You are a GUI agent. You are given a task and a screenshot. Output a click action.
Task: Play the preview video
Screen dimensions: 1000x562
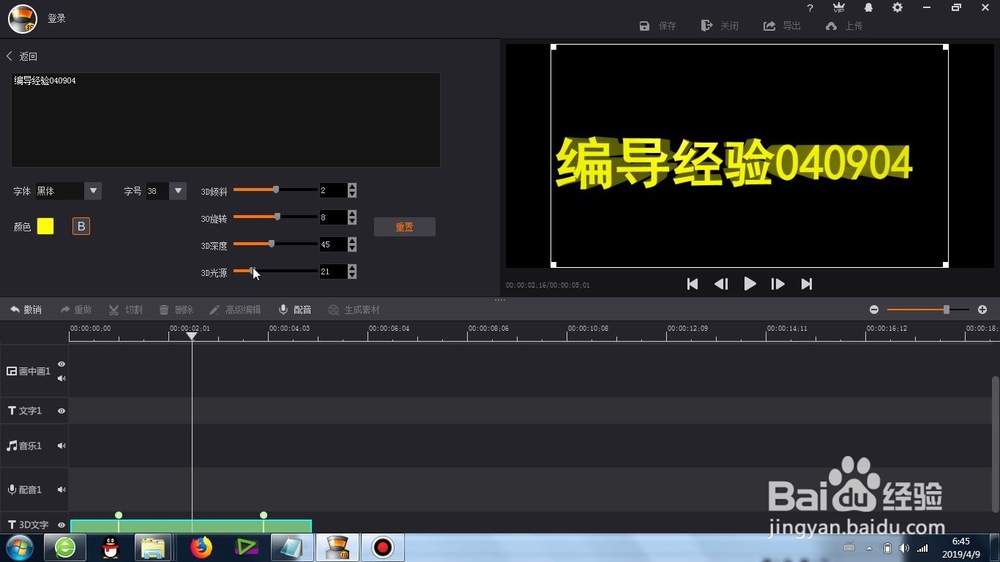(x=750, y=284)
